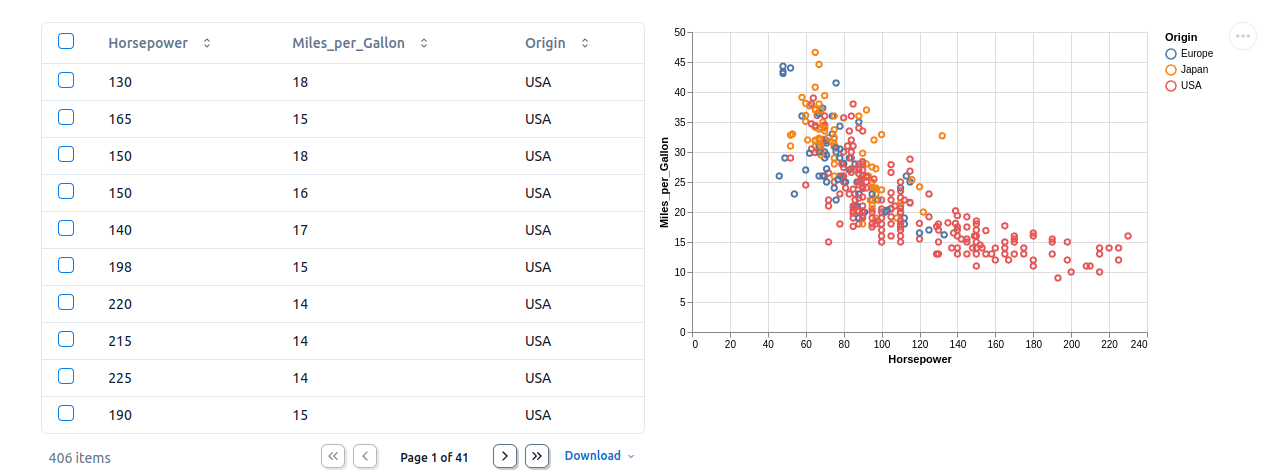The height and width of the screenshot is (475, 1284).
Task: Toggle the select-all header checkbox
Action: [x=66, y=42]
